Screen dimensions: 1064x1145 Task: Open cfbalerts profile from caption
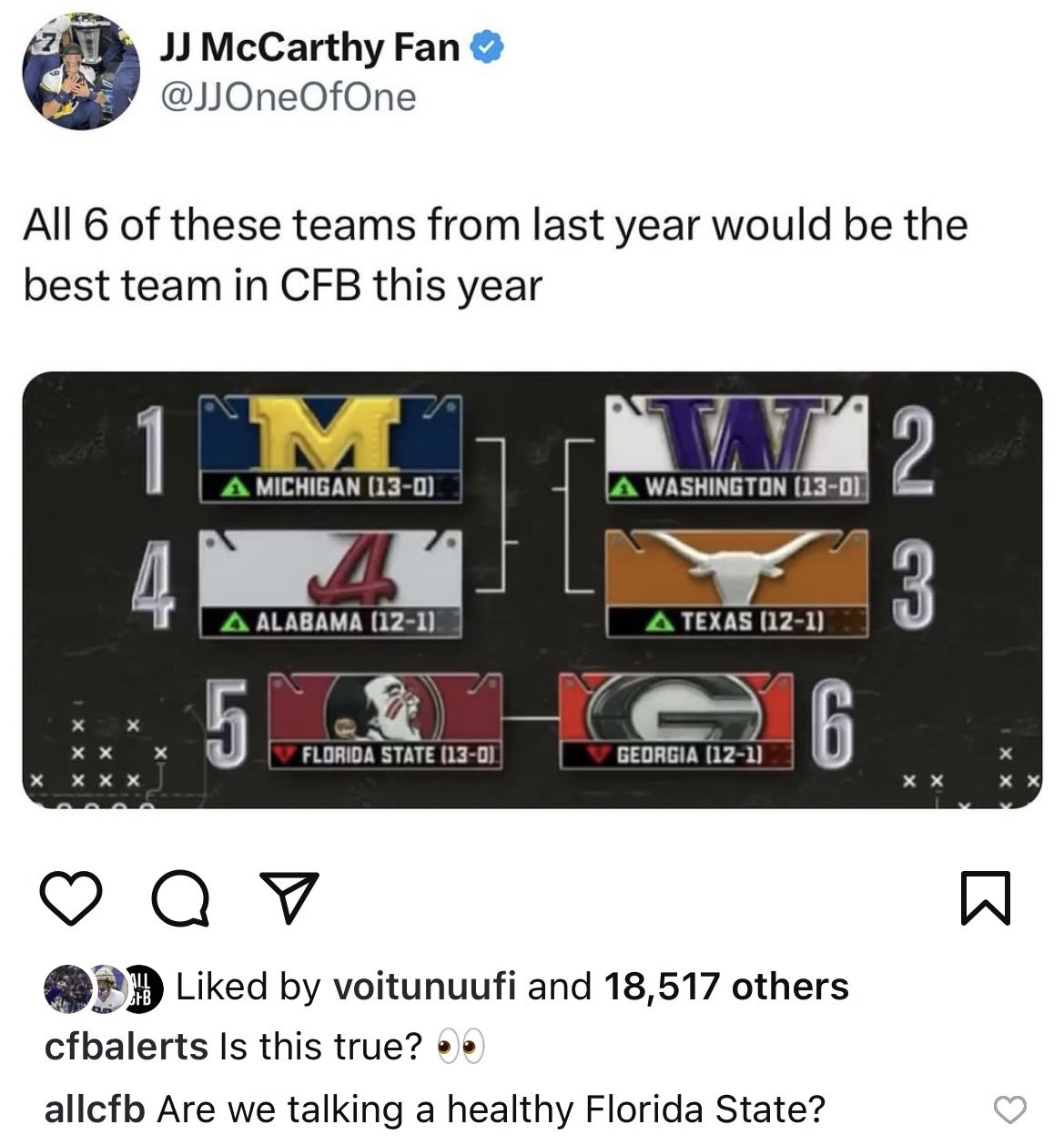pos(126,1047)
